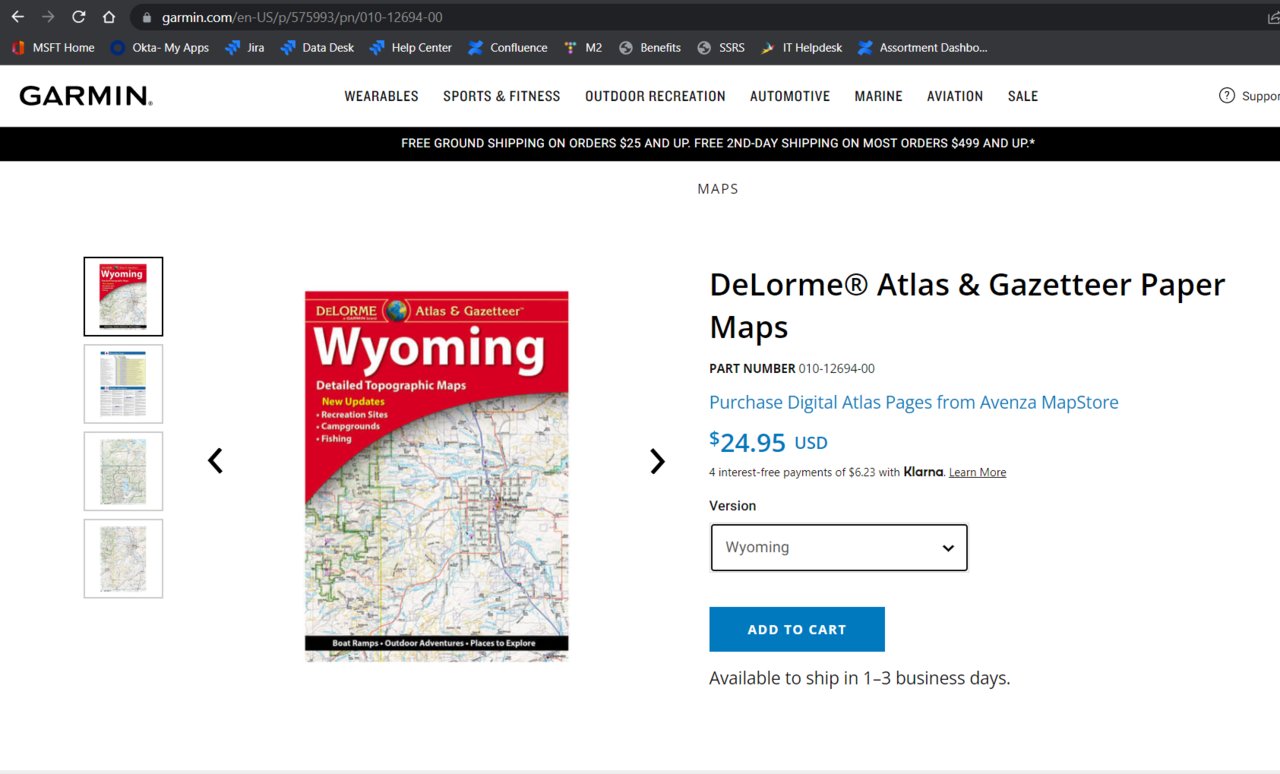Click the Garmin logo
The height and width of the screenshot is (774, 1280).
[x=86, y=96]
